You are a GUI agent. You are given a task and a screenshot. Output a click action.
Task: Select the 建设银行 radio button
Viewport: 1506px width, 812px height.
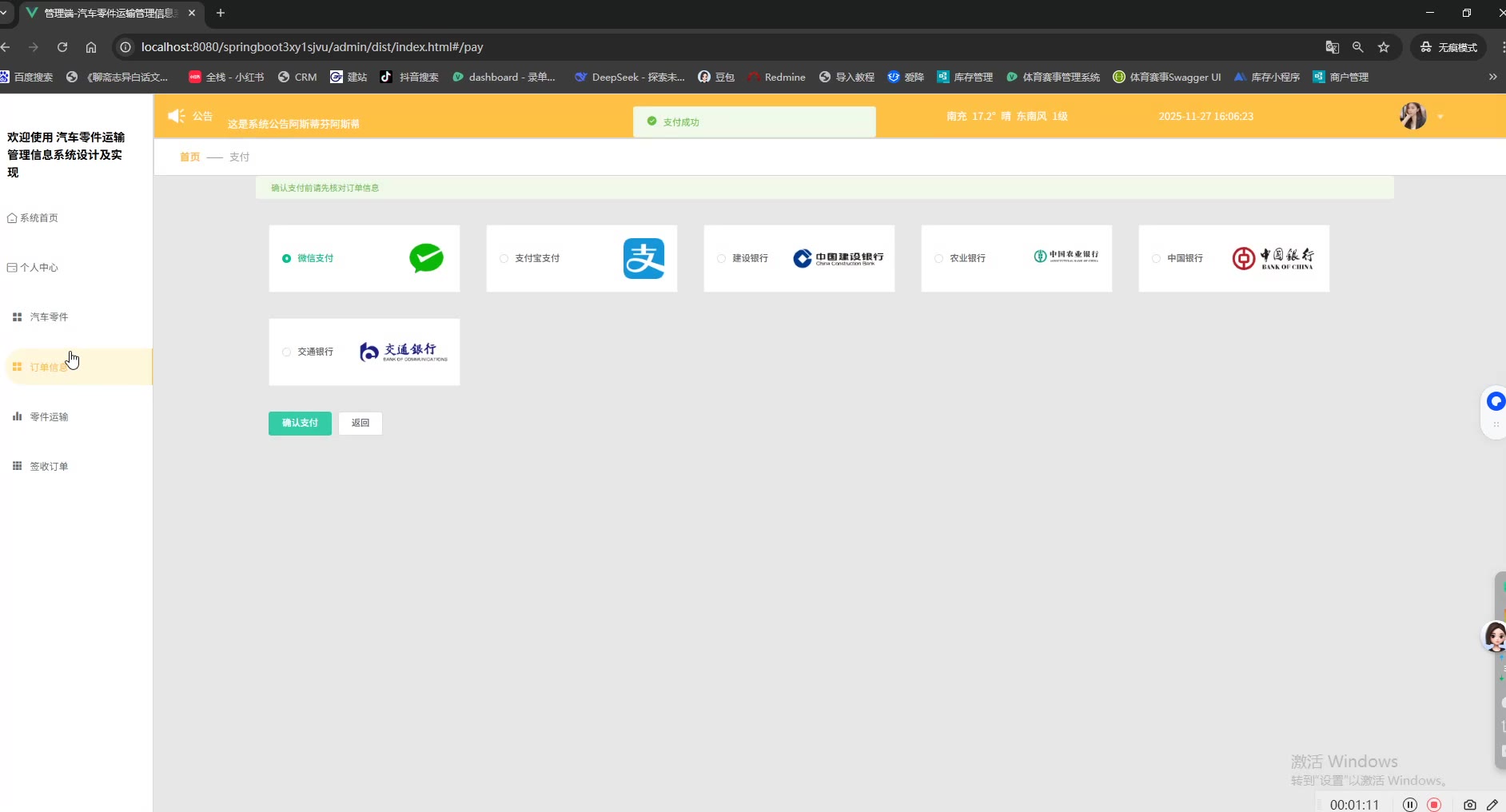coord(721,258)
